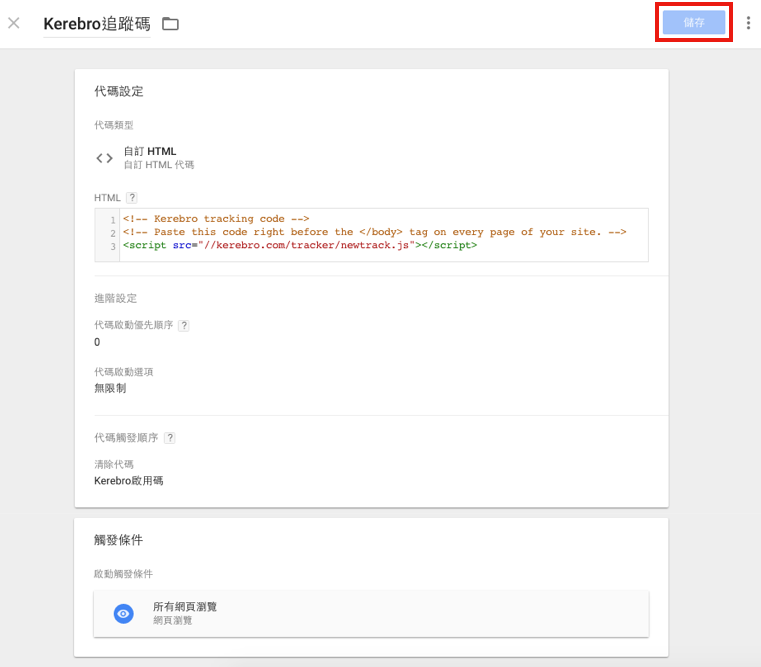Edit the tag name Kerebro追蹤碼
Image resolution: width=761 pixels, height=667 pixels.
[x=96, y=23]
